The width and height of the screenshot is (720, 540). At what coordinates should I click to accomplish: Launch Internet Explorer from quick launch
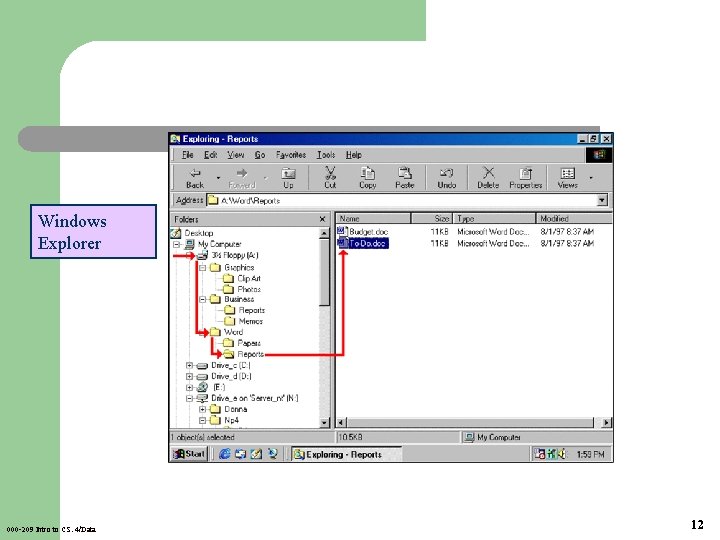point(225,454)
